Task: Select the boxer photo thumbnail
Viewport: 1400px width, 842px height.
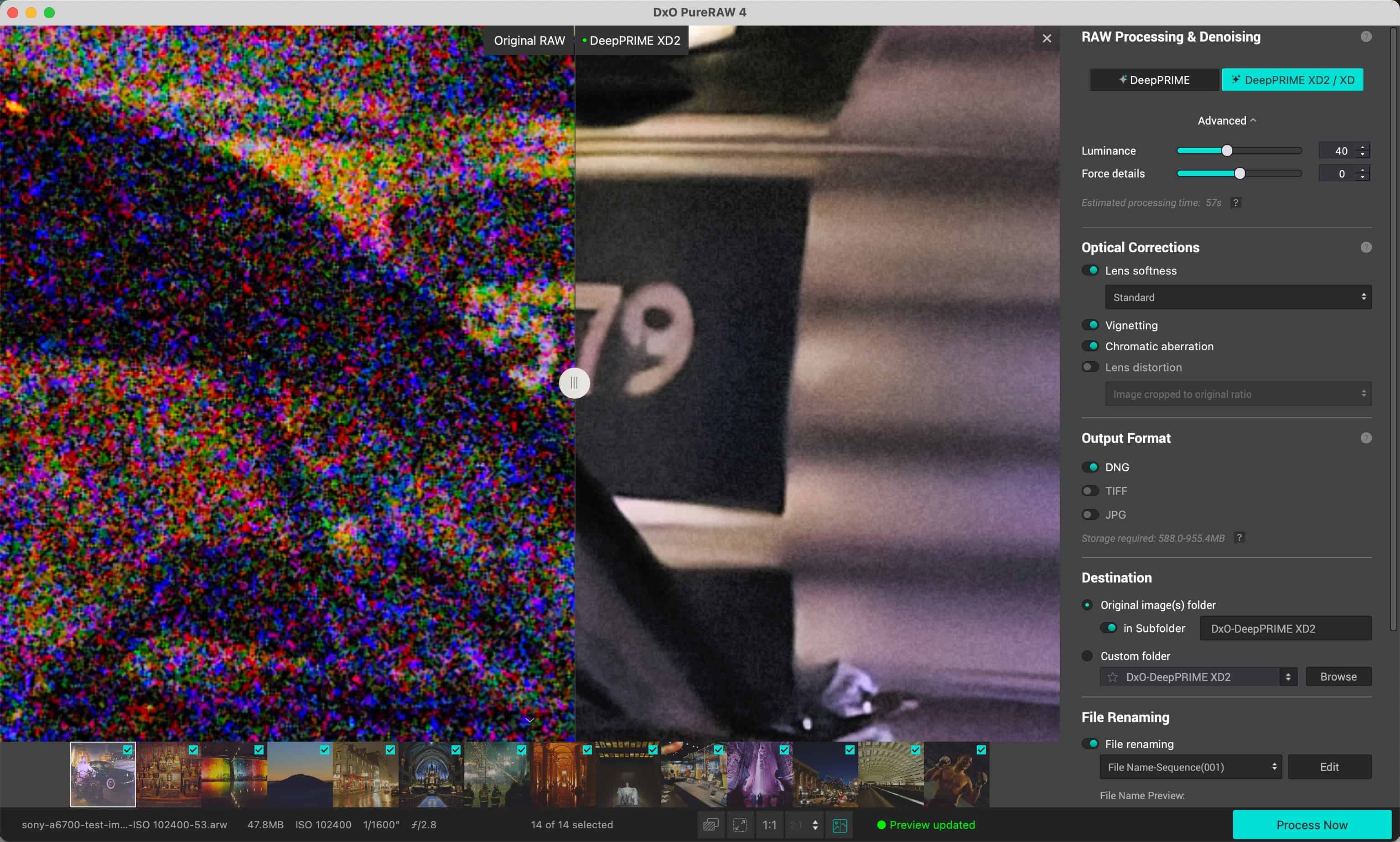Action: (x=956, y=774)
